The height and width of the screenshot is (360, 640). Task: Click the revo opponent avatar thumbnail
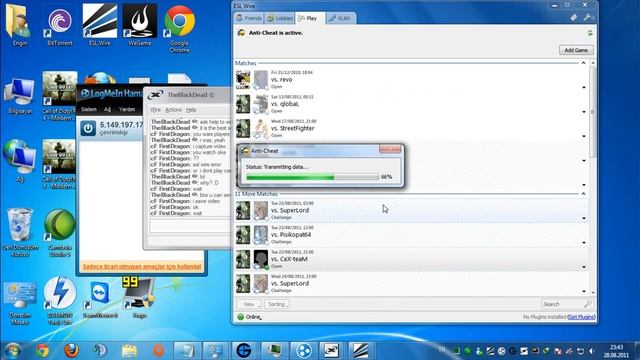[260, 80]
